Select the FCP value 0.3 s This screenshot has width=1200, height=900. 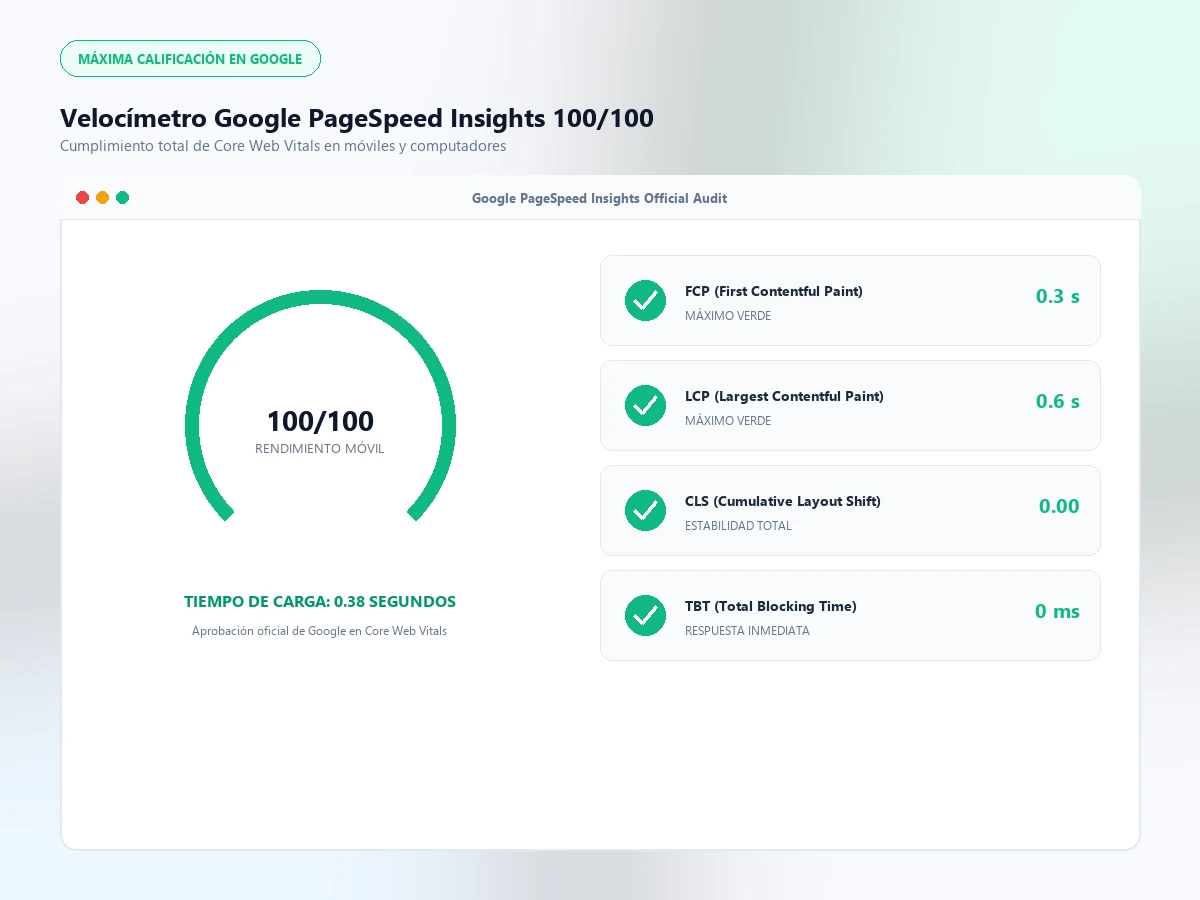tap(1058, 296)
